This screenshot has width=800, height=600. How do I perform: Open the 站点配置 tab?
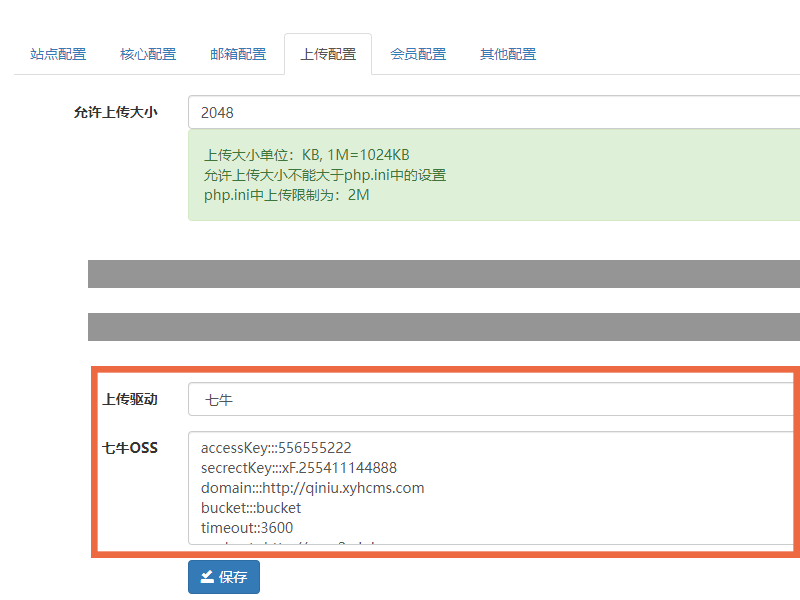(58, 54)
